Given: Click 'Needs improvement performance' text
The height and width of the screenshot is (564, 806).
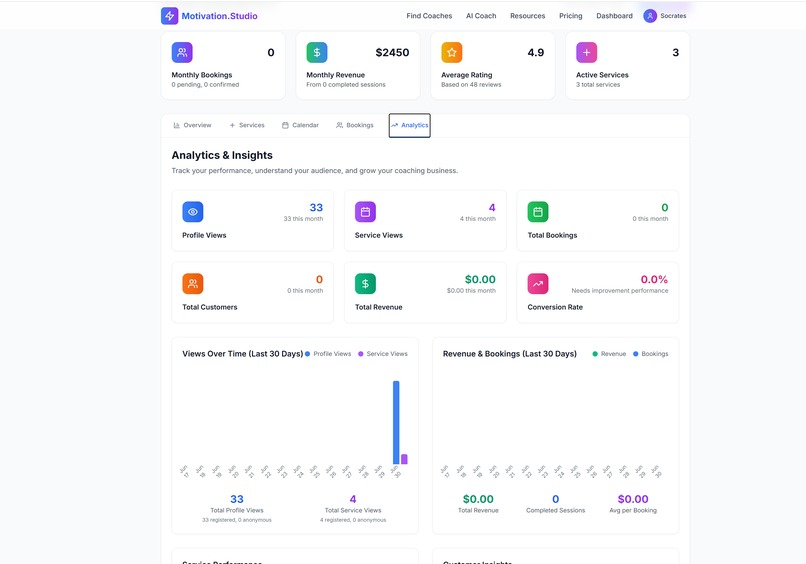Looking at the screenshot, I should (x=620, y=291).
